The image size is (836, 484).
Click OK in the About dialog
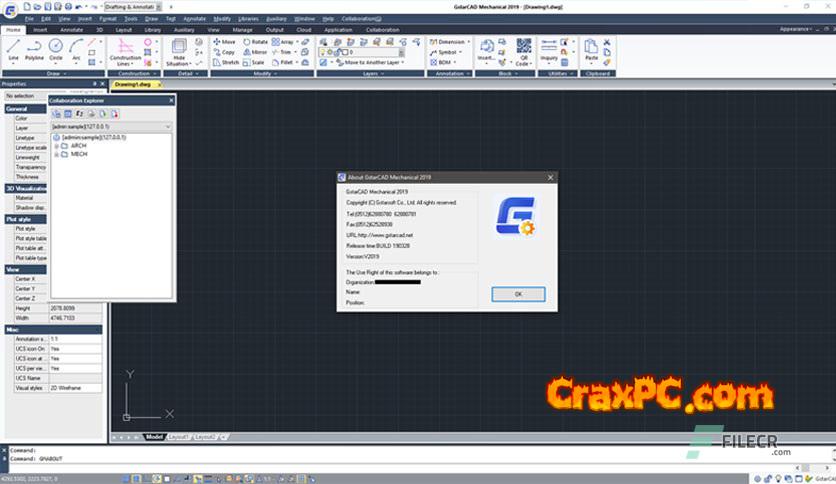pyautogui.click(x=518, y=294)
